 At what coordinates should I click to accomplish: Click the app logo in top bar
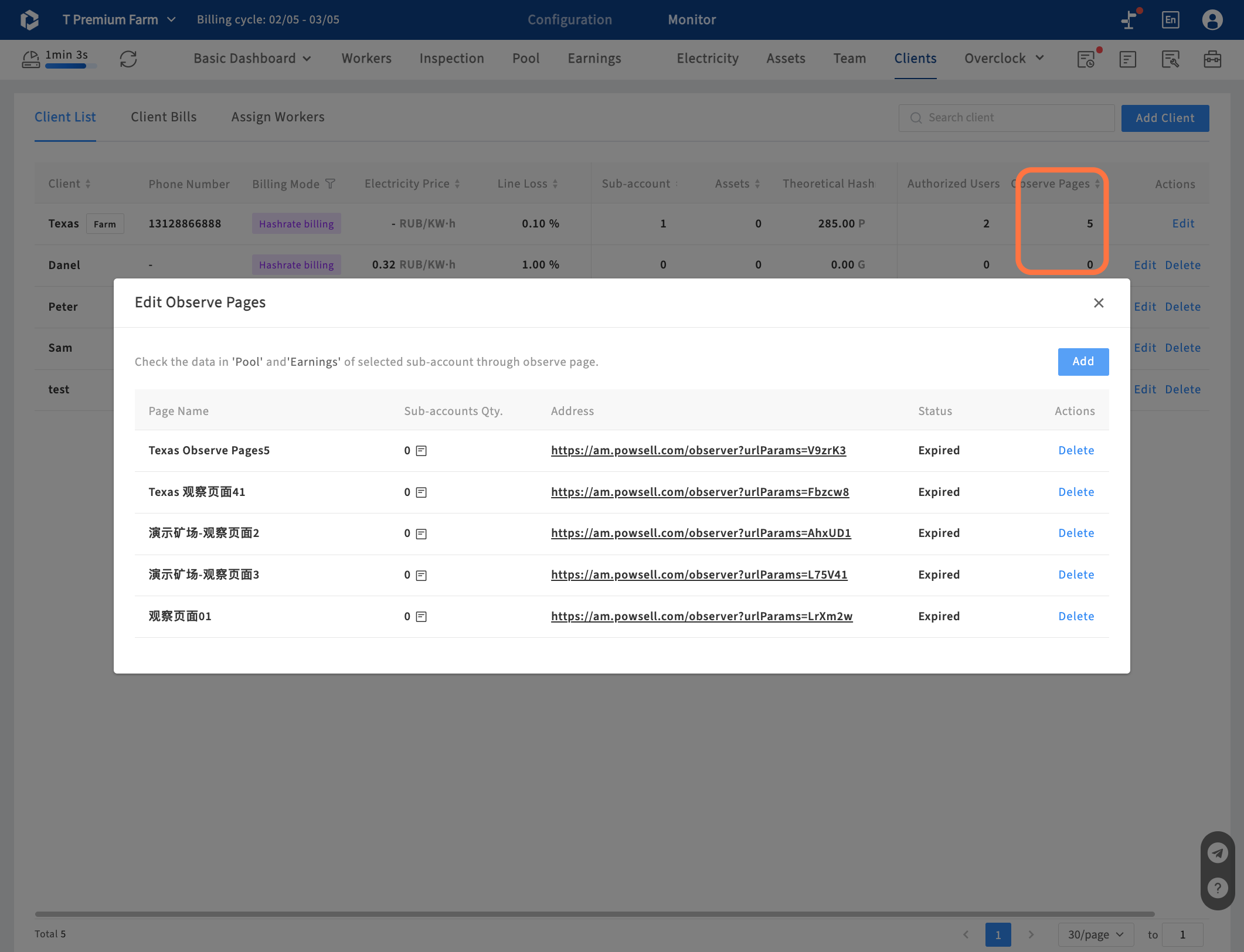click(29, 20)
